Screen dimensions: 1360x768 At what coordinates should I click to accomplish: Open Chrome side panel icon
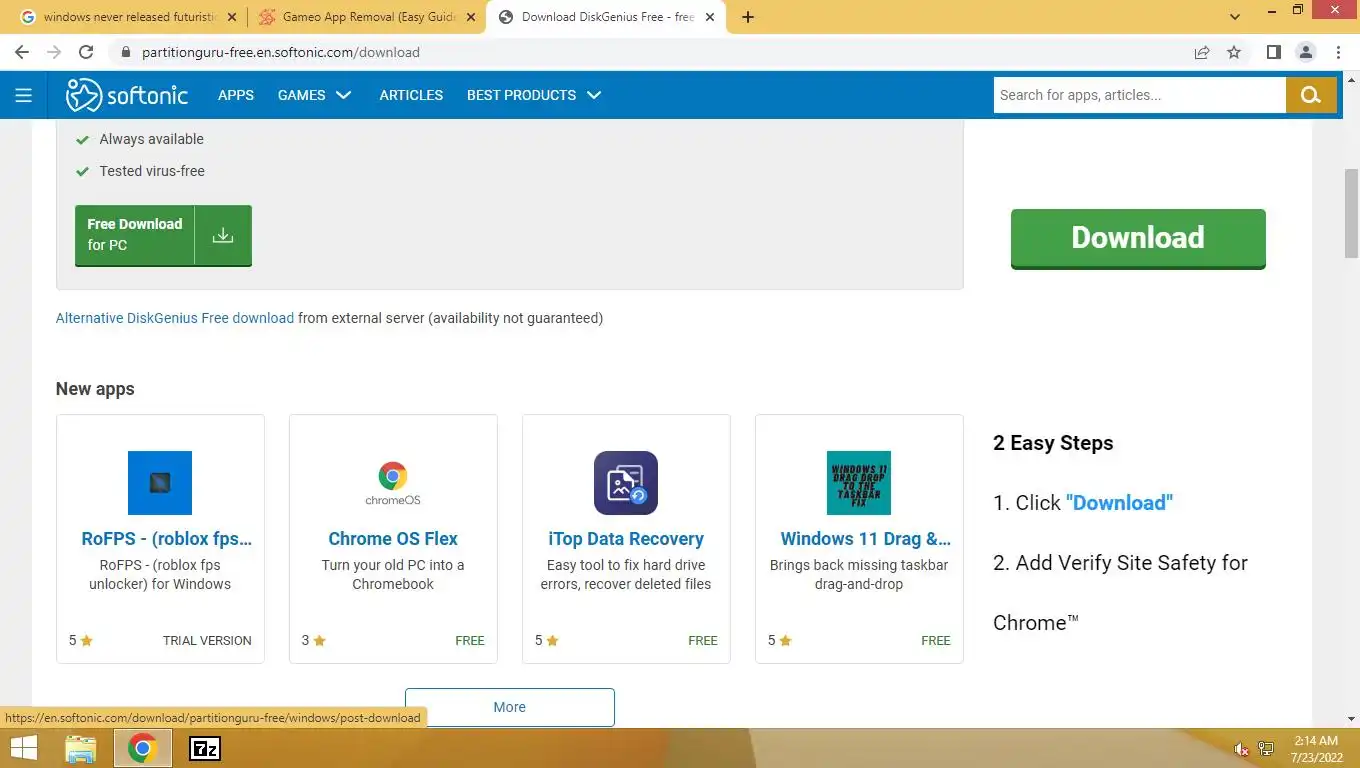1273,52
